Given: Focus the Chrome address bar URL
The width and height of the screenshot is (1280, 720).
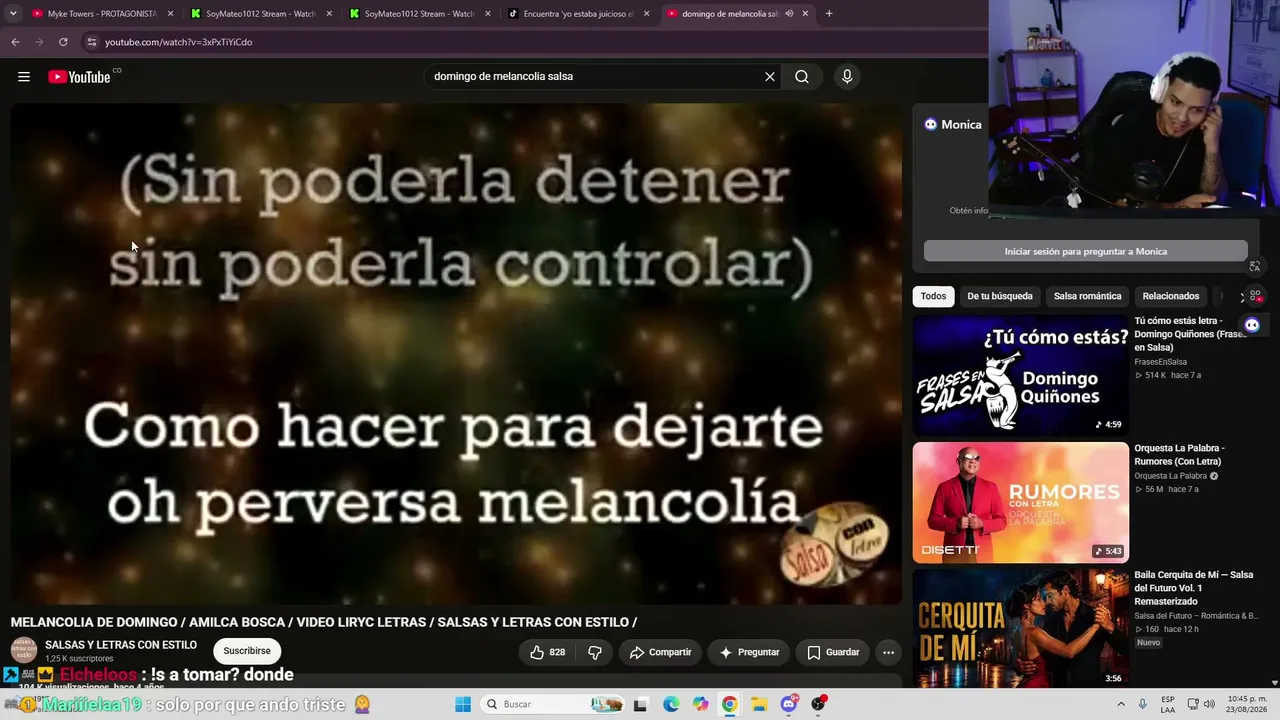Looking at the screenshot, I should (178, 42).
